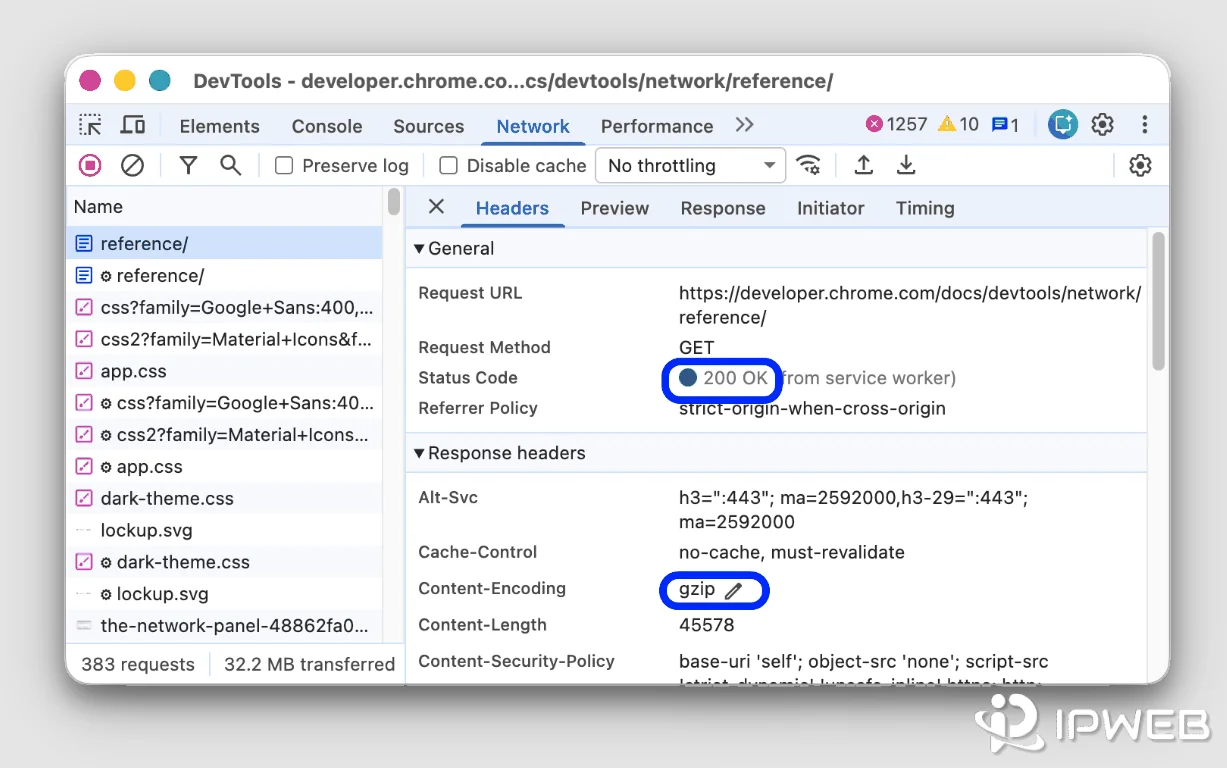Open DevTools kebab menu
Screen dimensions: 1227x768
pos(1145,125)
